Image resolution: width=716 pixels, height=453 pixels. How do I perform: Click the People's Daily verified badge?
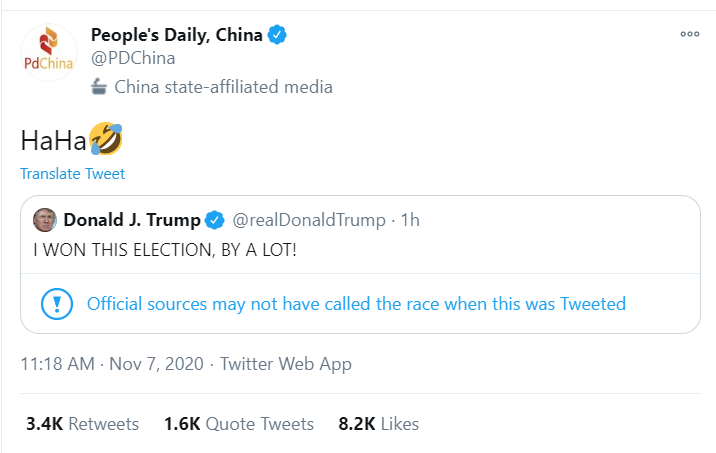click(277, 35)
